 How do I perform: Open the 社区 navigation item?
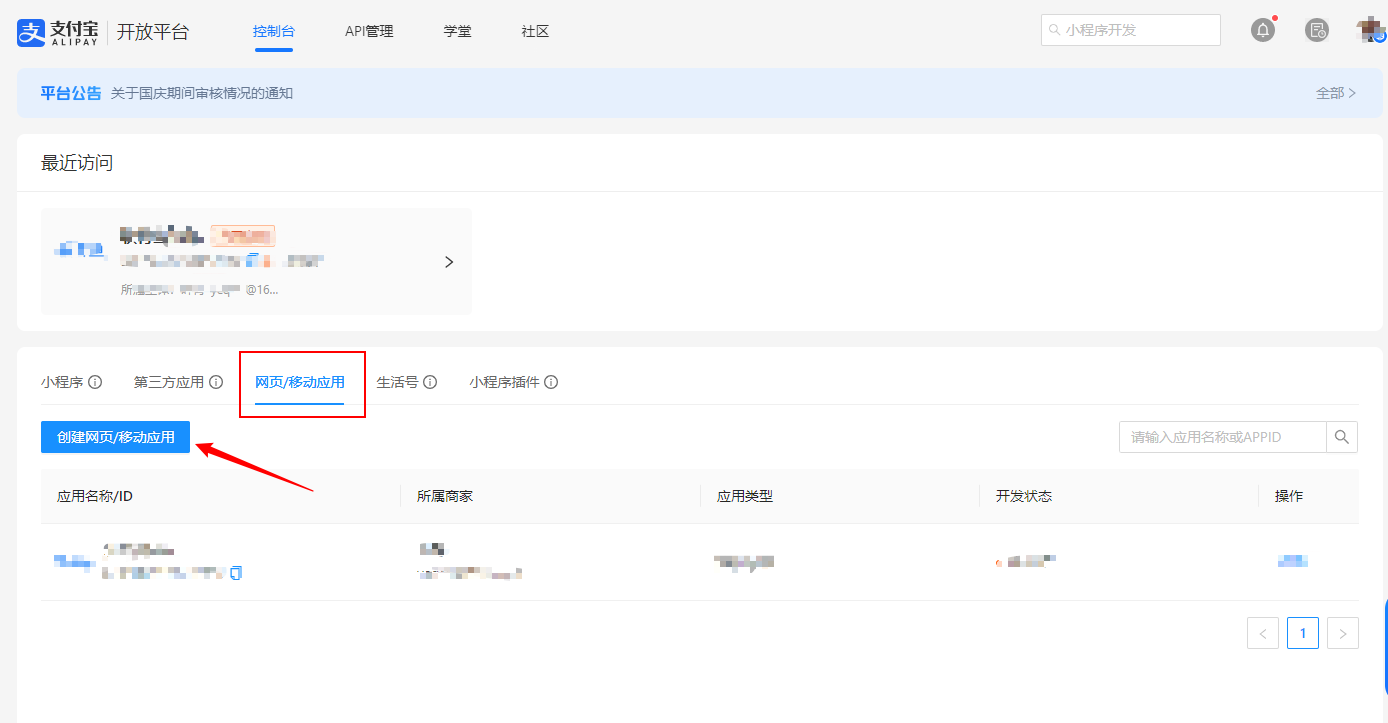pos(536,31)
